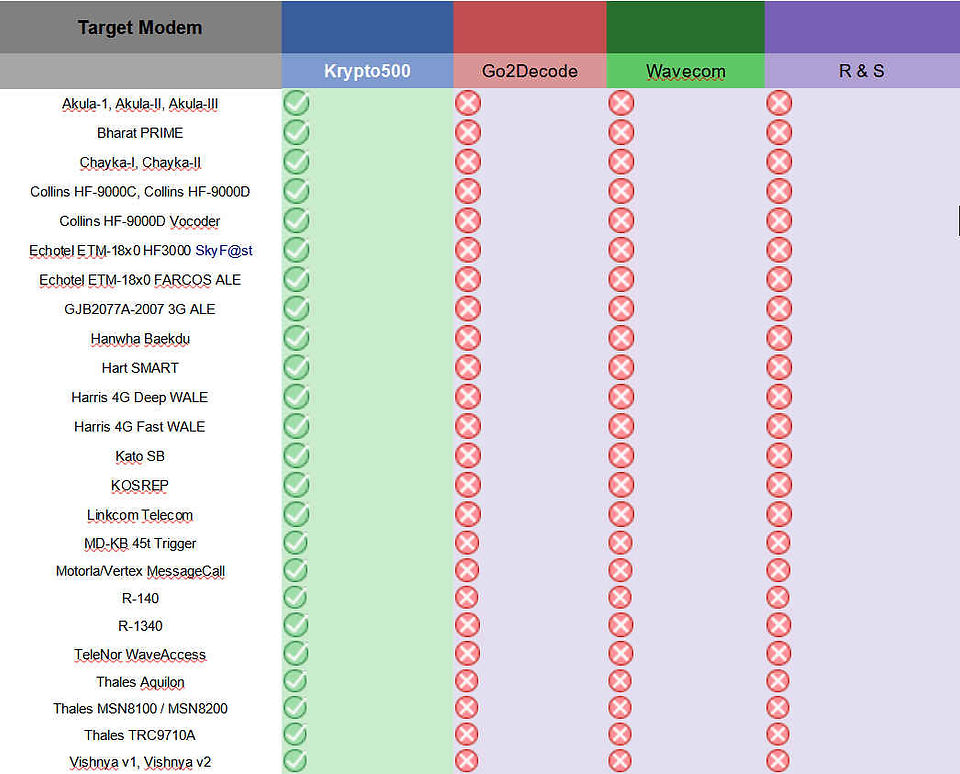
Task: Select the Wavecom column header
Action: 686,71
